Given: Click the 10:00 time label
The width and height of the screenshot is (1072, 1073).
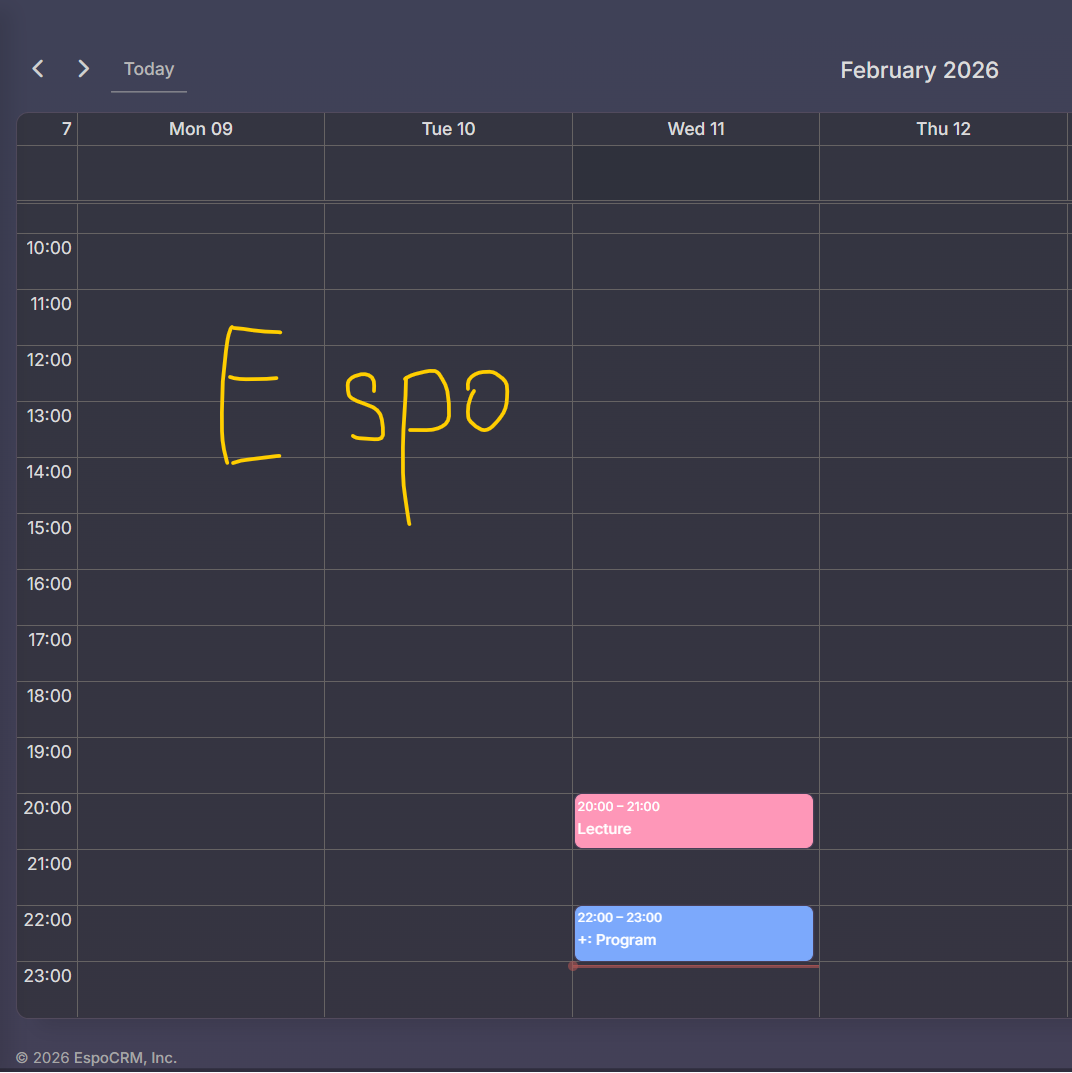Looking at the screenshot, I should [49, 248].
